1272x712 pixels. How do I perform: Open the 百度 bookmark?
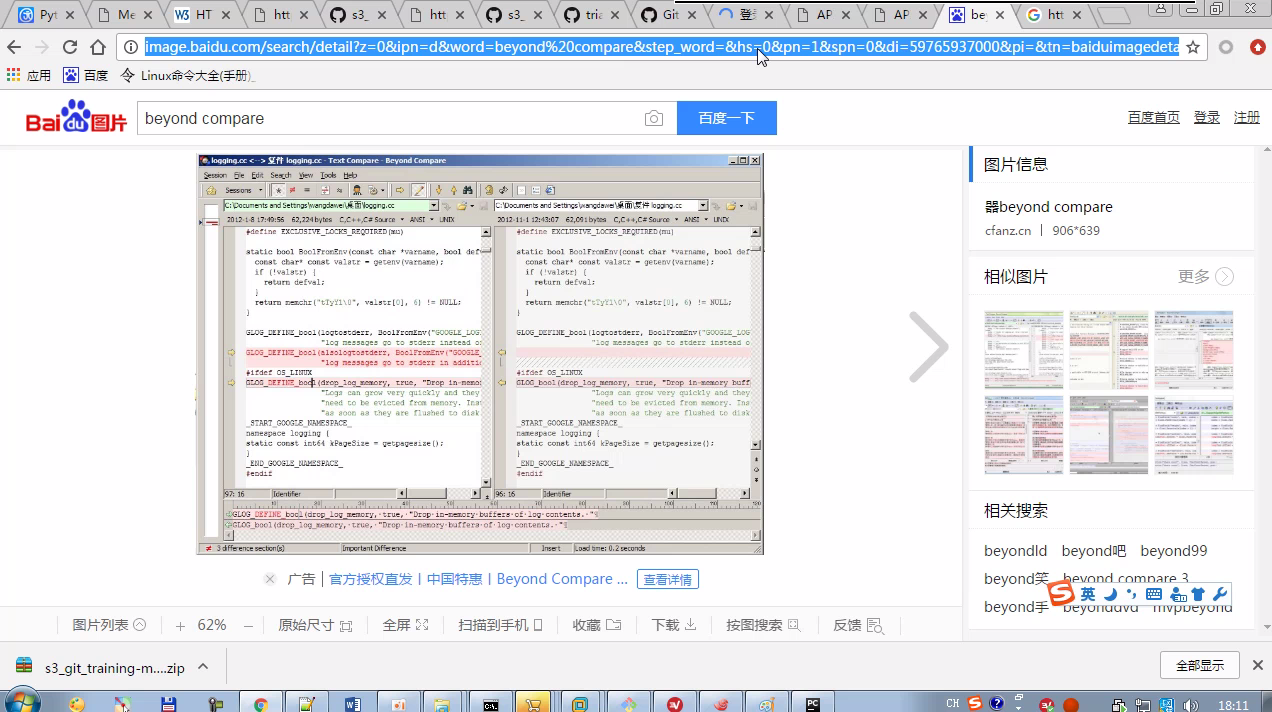click(x=86, y=75)
